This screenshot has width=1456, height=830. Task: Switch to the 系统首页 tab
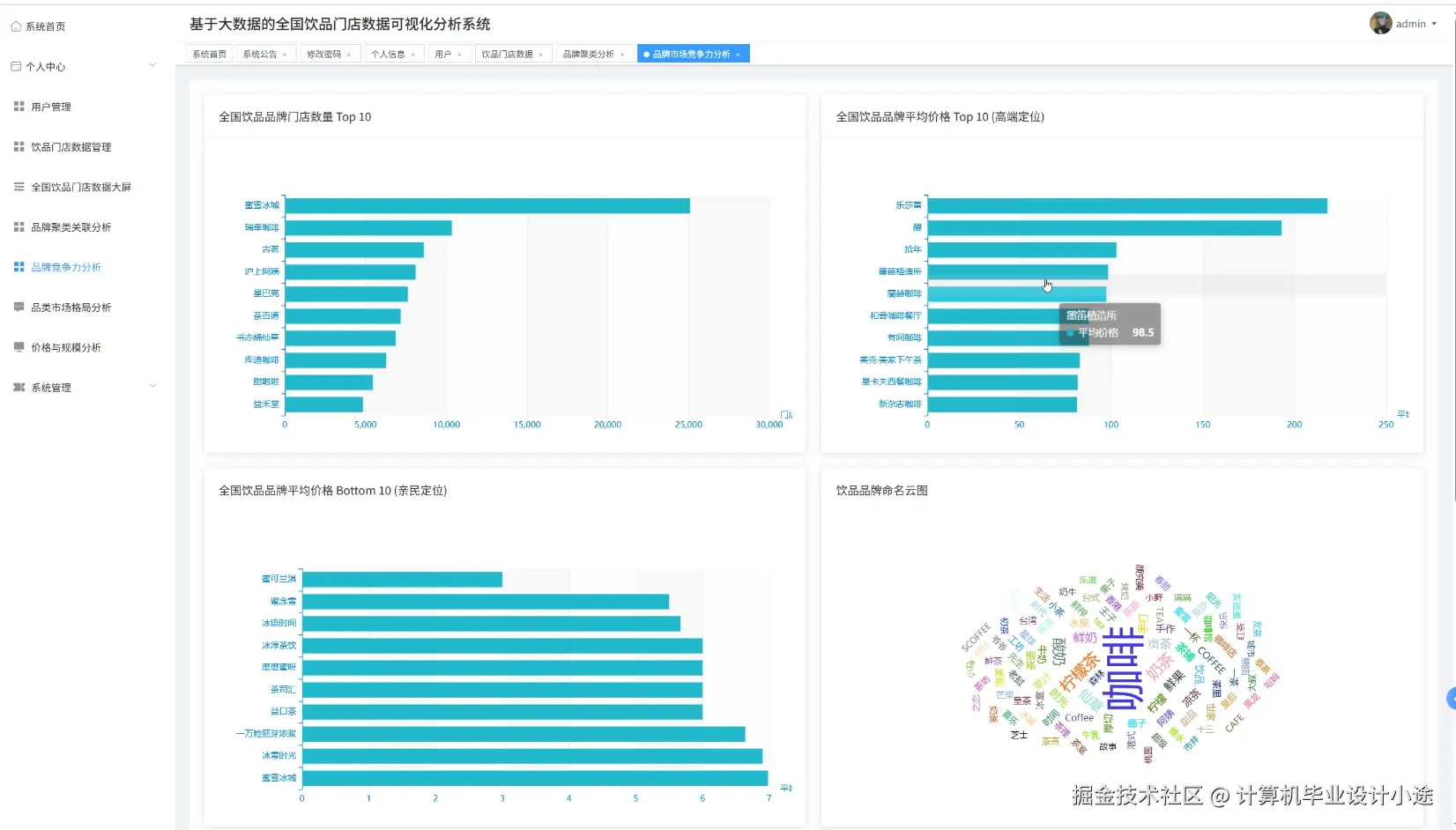coord(210,54)
